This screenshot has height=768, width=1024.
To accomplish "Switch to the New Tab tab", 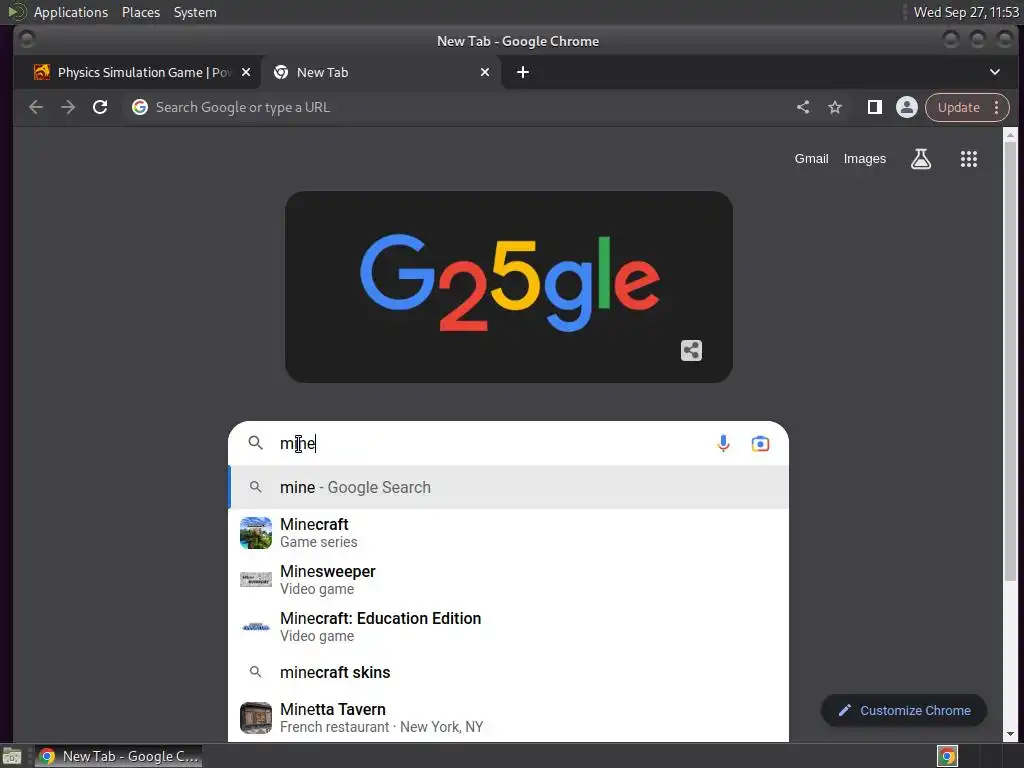I will pos(381,72).
